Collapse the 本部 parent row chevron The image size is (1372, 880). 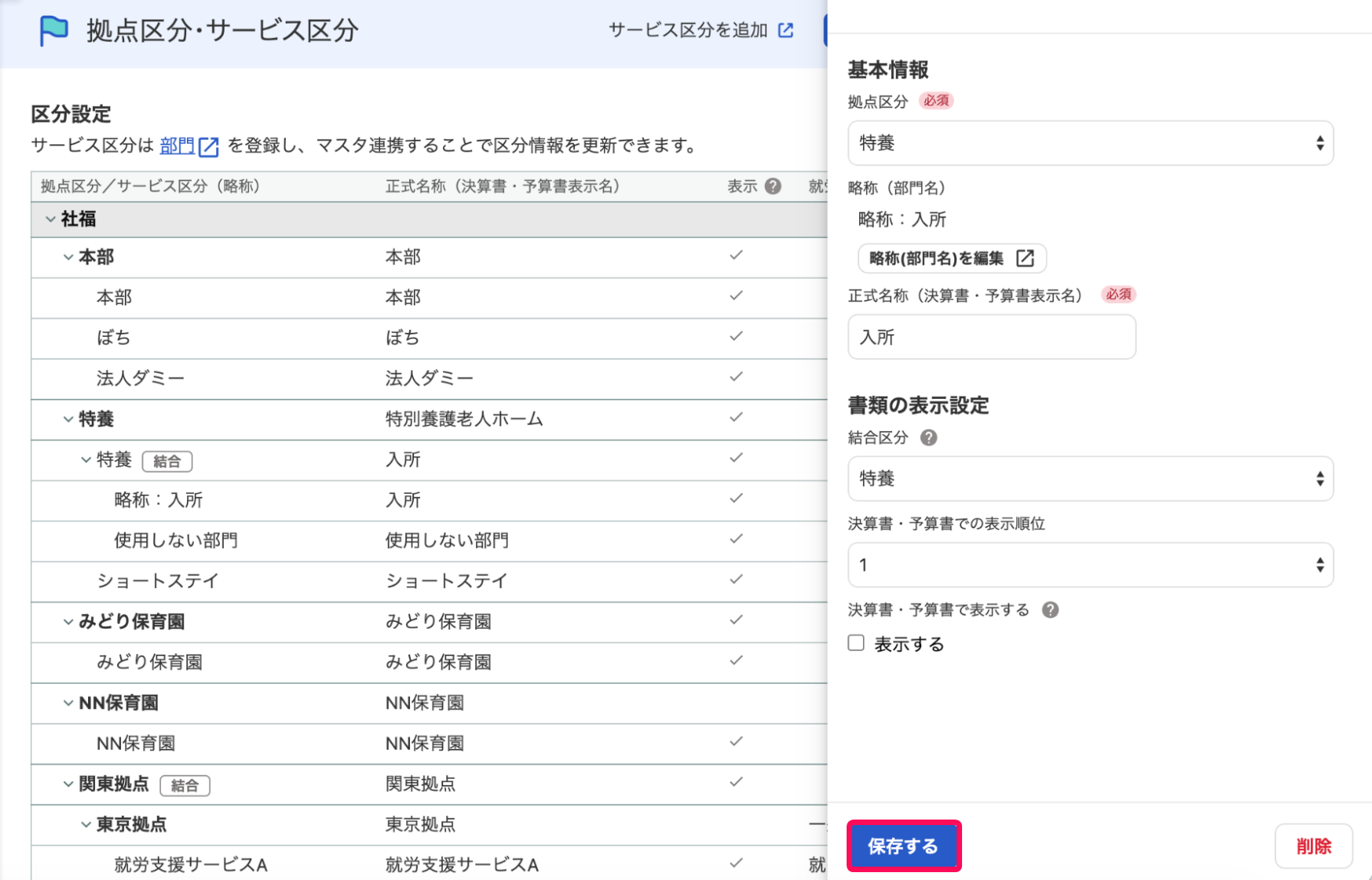[x=68, y=257]
